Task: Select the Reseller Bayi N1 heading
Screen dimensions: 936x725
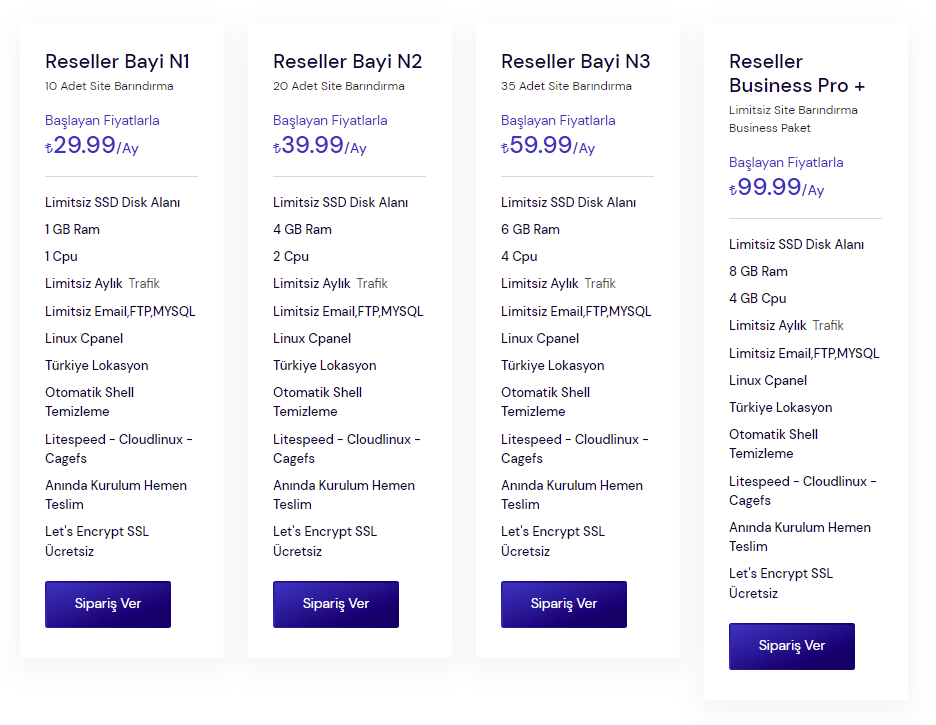Action: point(118,61)
